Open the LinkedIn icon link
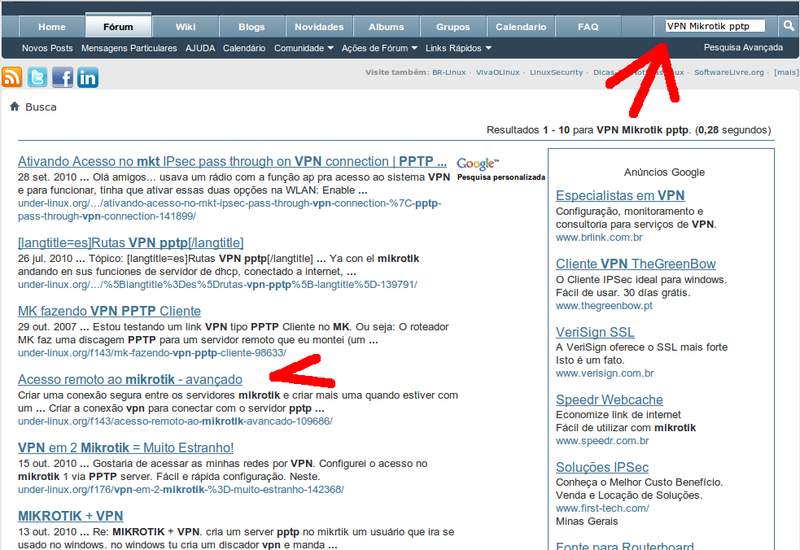The image size is (800, 550). coord(88,78)
